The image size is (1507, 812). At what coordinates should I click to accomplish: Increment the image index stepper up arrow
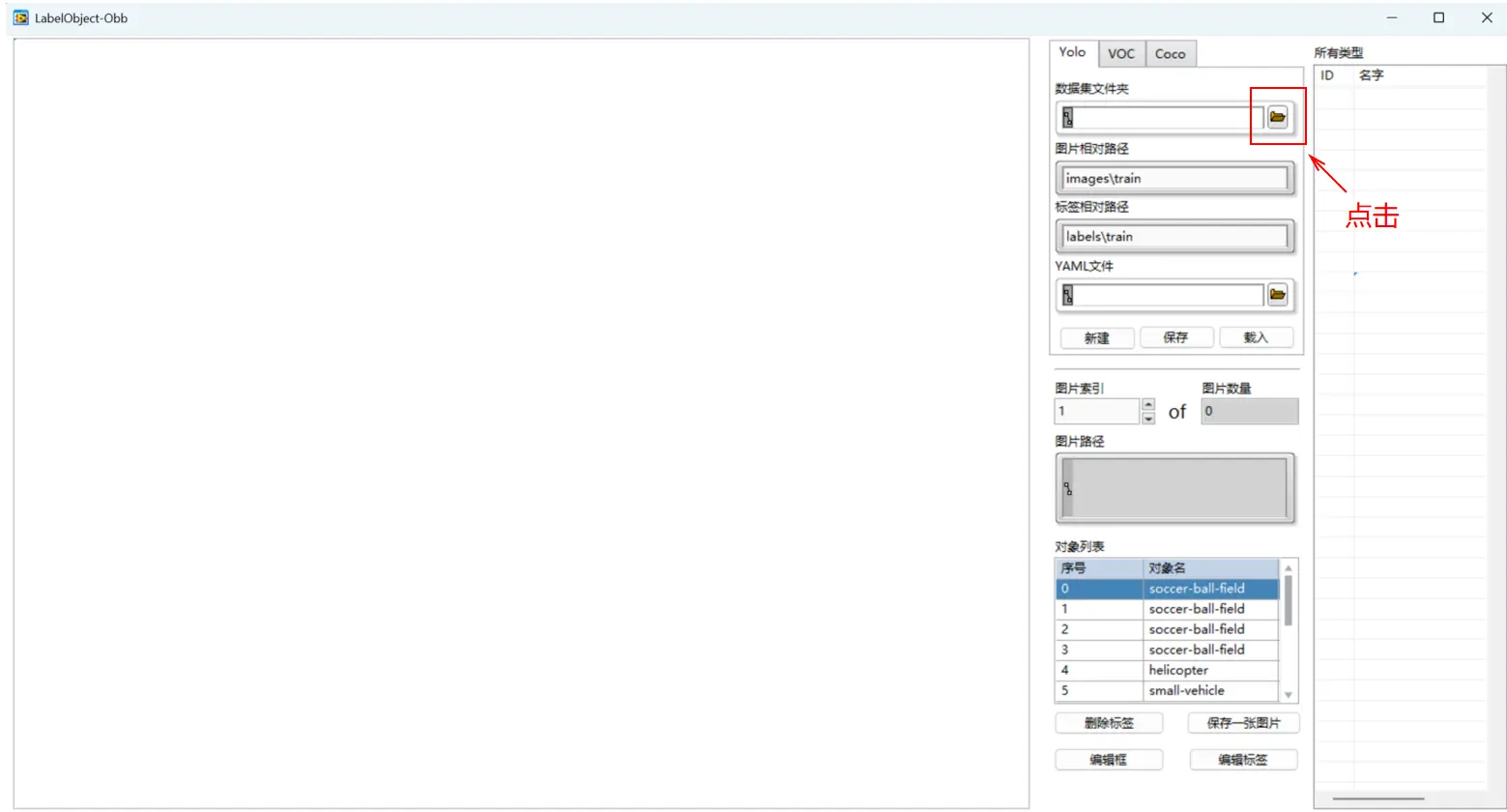coord(1148,405)
